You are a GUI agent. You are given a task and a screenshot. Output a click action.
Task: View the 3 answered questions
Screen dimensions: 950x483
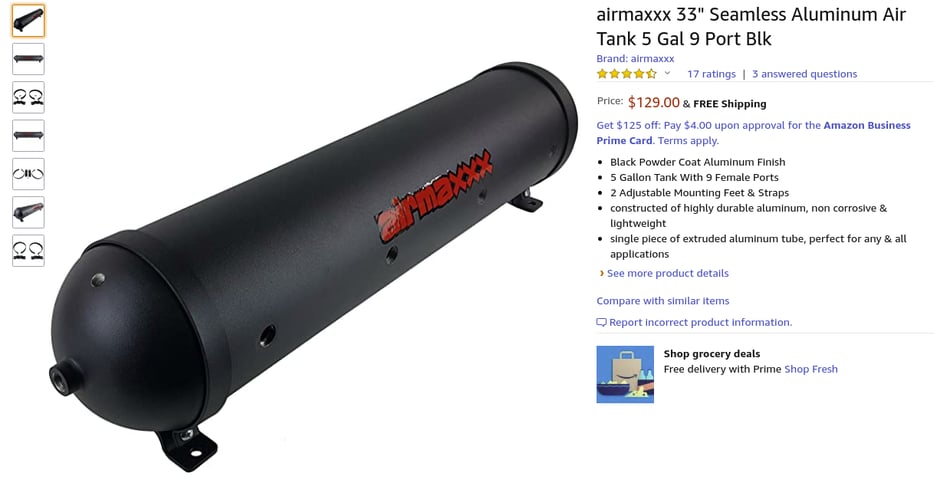pyautogui.click(x=805, y=74)
